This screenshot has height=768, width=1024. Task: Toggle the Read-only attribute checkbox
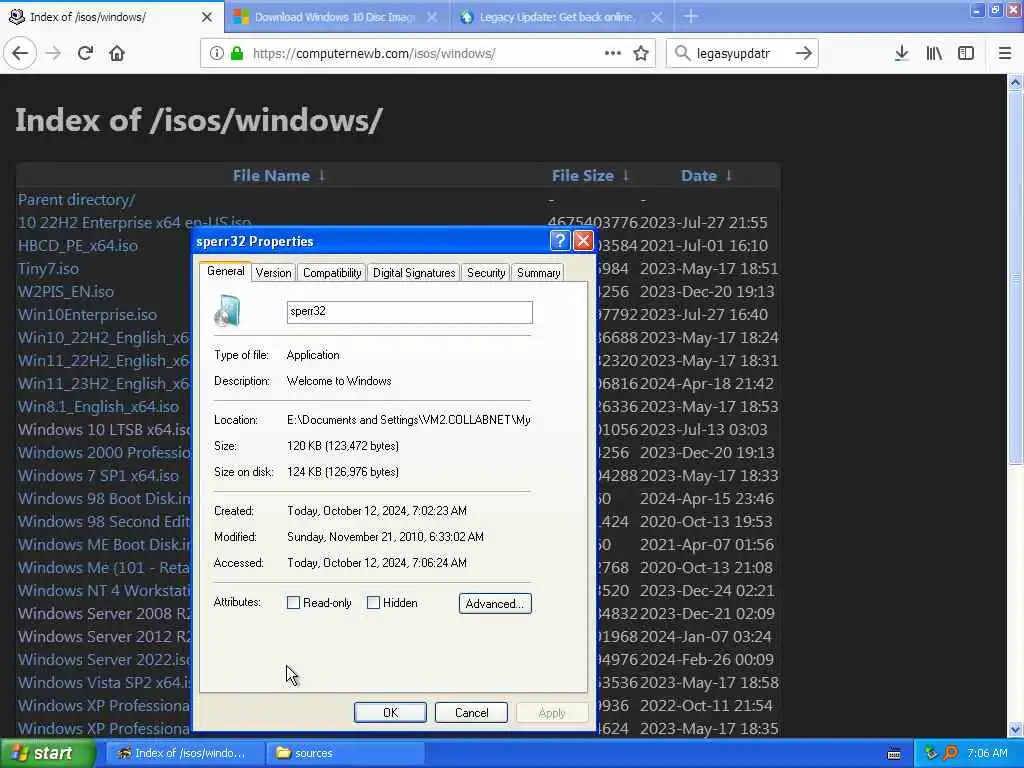point(293,603)
